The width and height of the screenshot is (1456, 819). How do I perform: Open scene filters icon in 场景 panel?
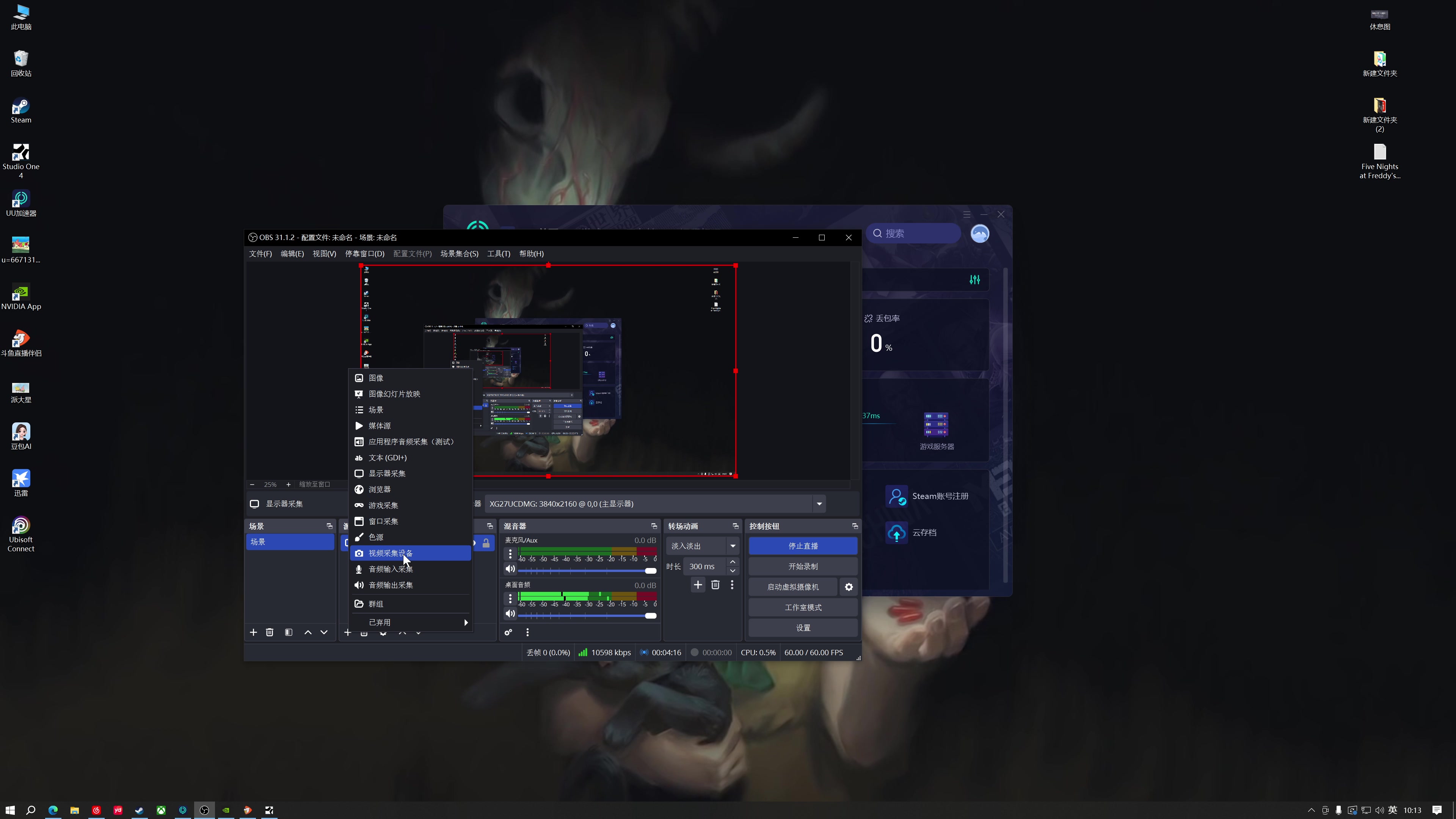click(289, 632)
